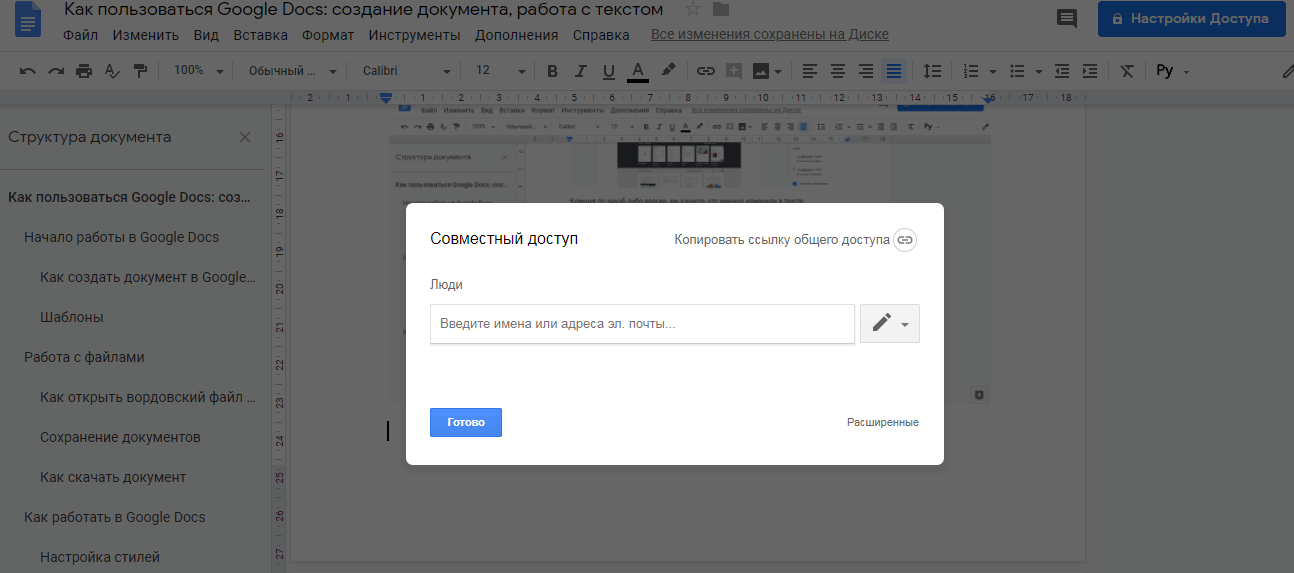Select the paint format roller tool

[140, 71]
